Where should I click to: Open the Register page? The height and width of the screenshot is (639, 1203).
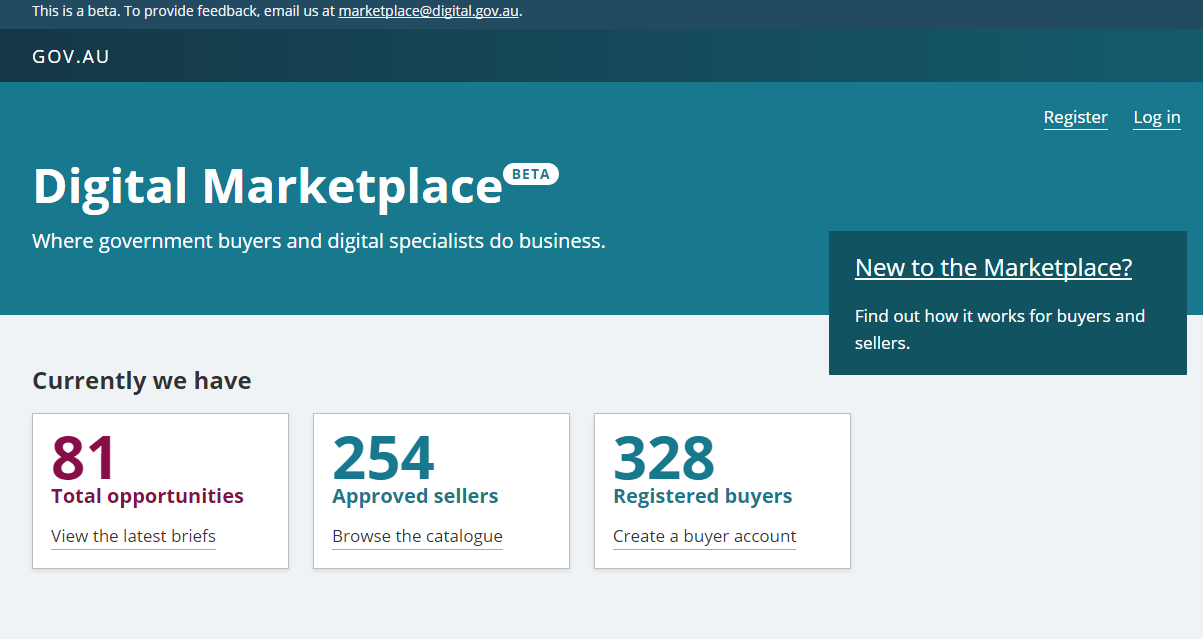1075,117
